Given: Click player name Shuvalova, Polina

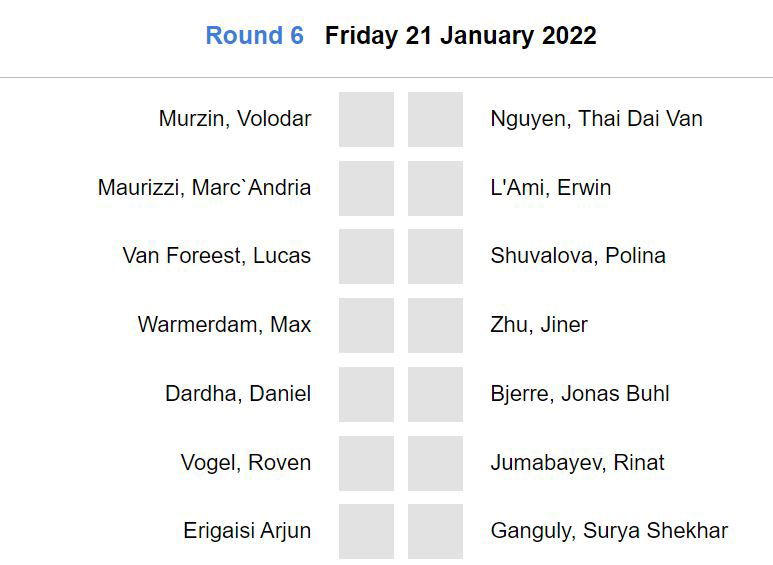Looking at the screenshot, I should [x=578, y=256].
